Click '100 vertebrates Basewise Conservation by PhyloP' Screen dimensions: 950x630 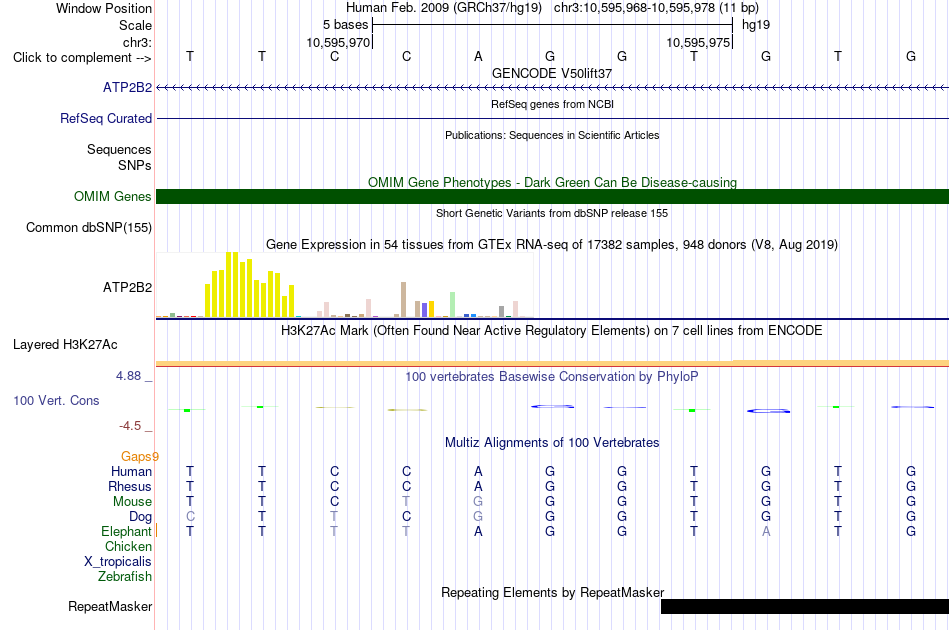pyautogui.click(x=552, y=376)
